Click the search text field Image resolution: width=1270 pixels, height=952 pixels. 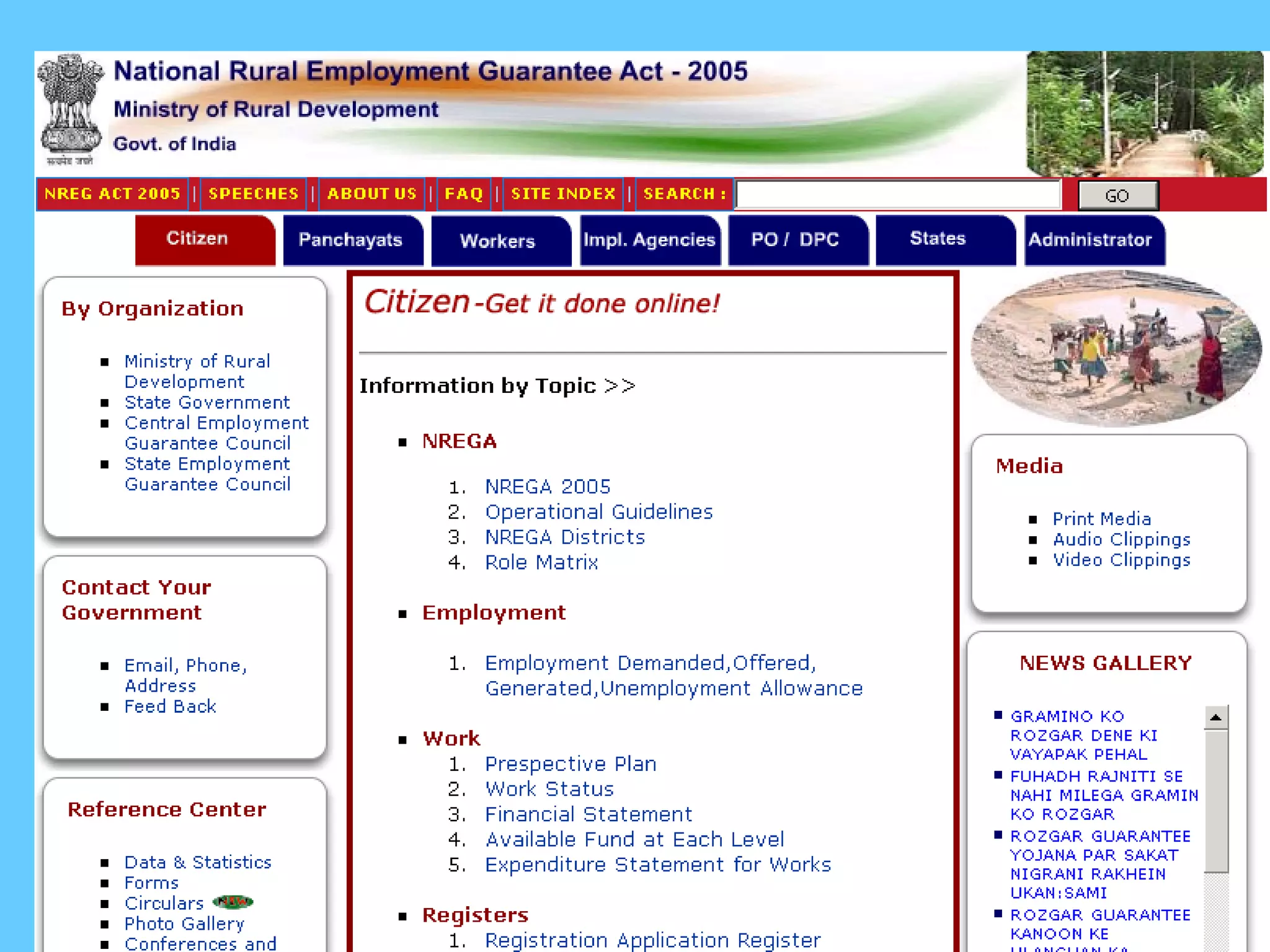(x=898, y=195)
